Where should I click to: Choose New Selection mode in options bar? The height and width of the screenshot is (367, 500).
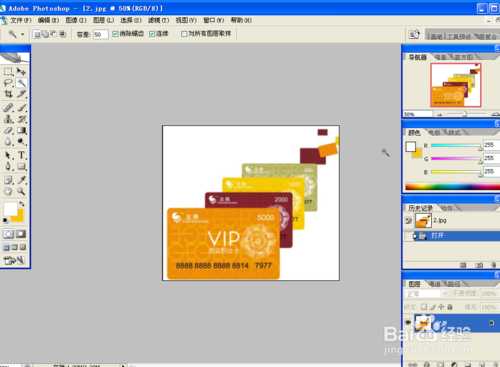[37, 34]
